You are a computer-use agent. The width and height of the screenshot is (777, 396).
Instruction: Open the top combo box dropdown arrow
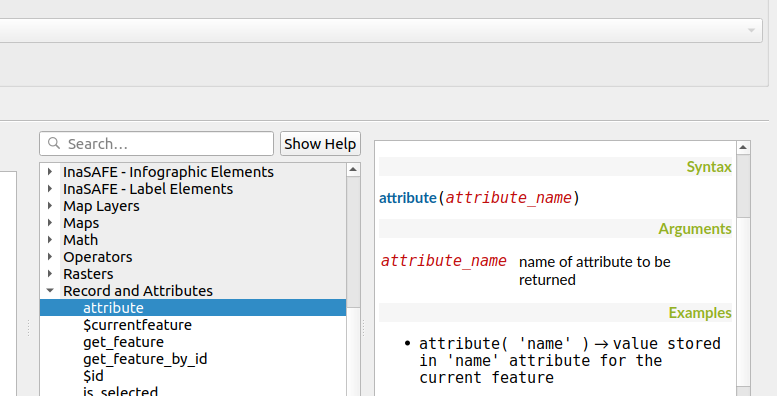tap(751, 31)
